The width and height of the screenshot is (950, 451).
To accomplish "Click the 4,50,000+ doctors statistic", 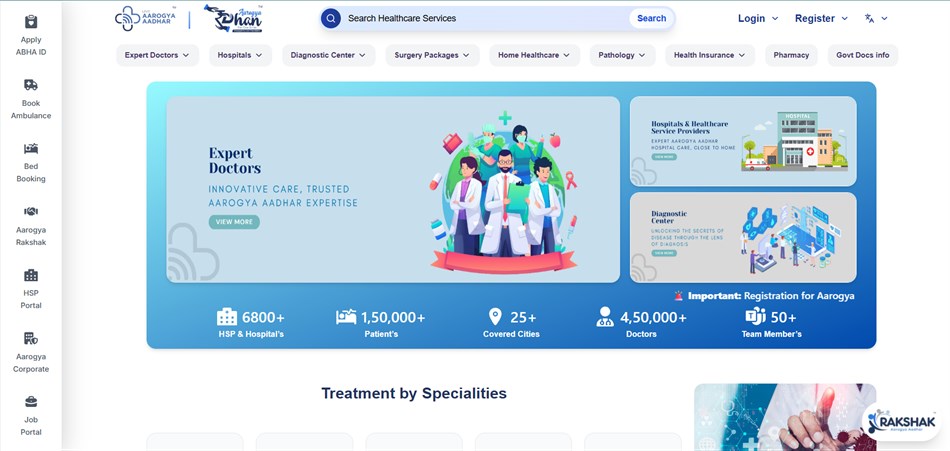I will tap(653, 317).
